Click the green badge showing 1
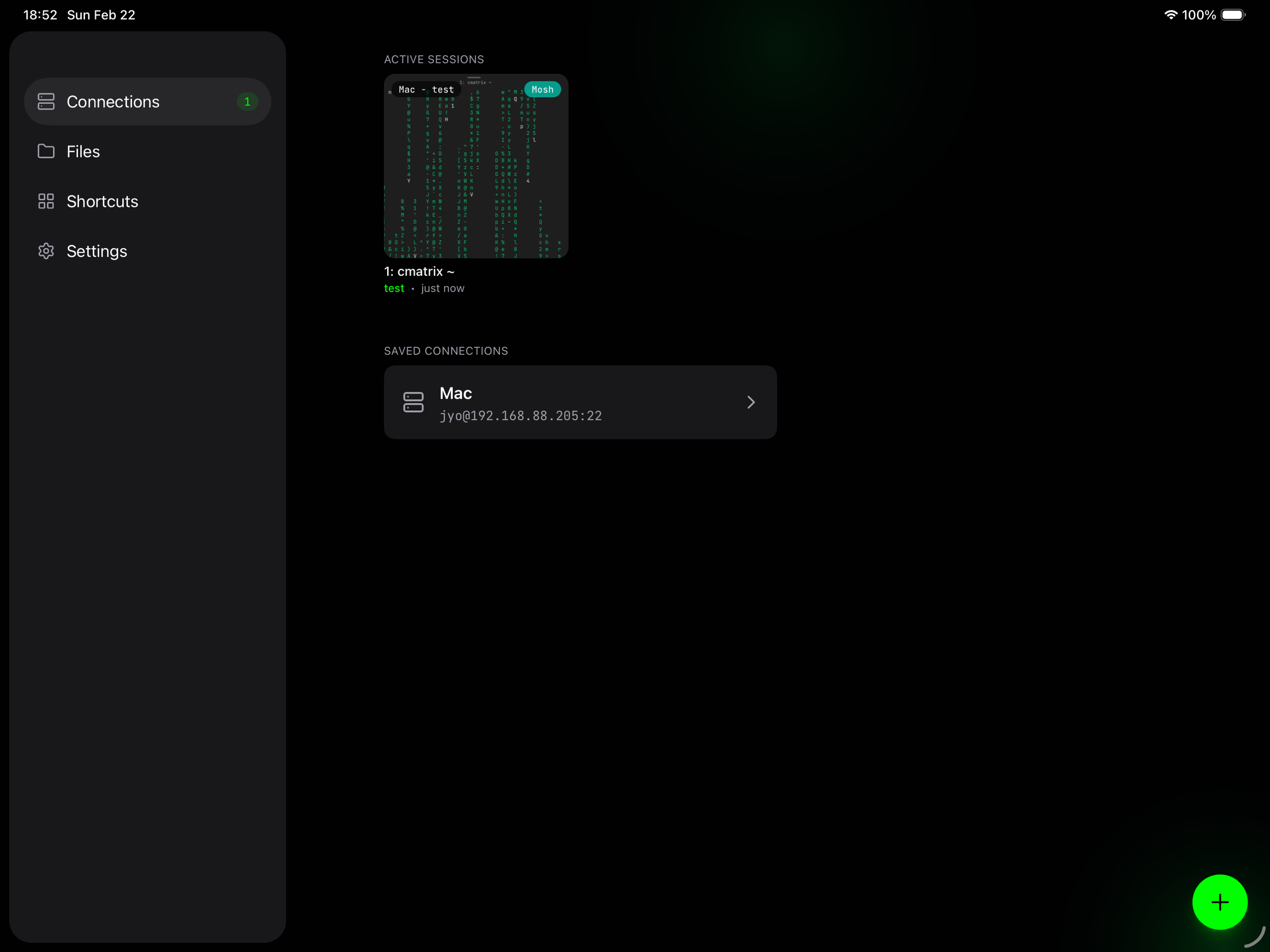1270x952 pixels. point(247,102)
